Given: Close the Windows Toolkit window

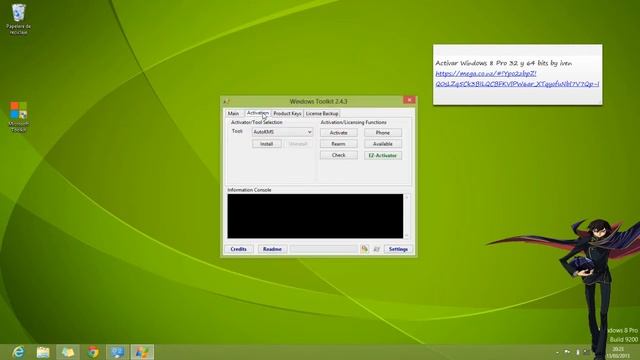Looking at the screenshot, I should [x=409, y=100].
